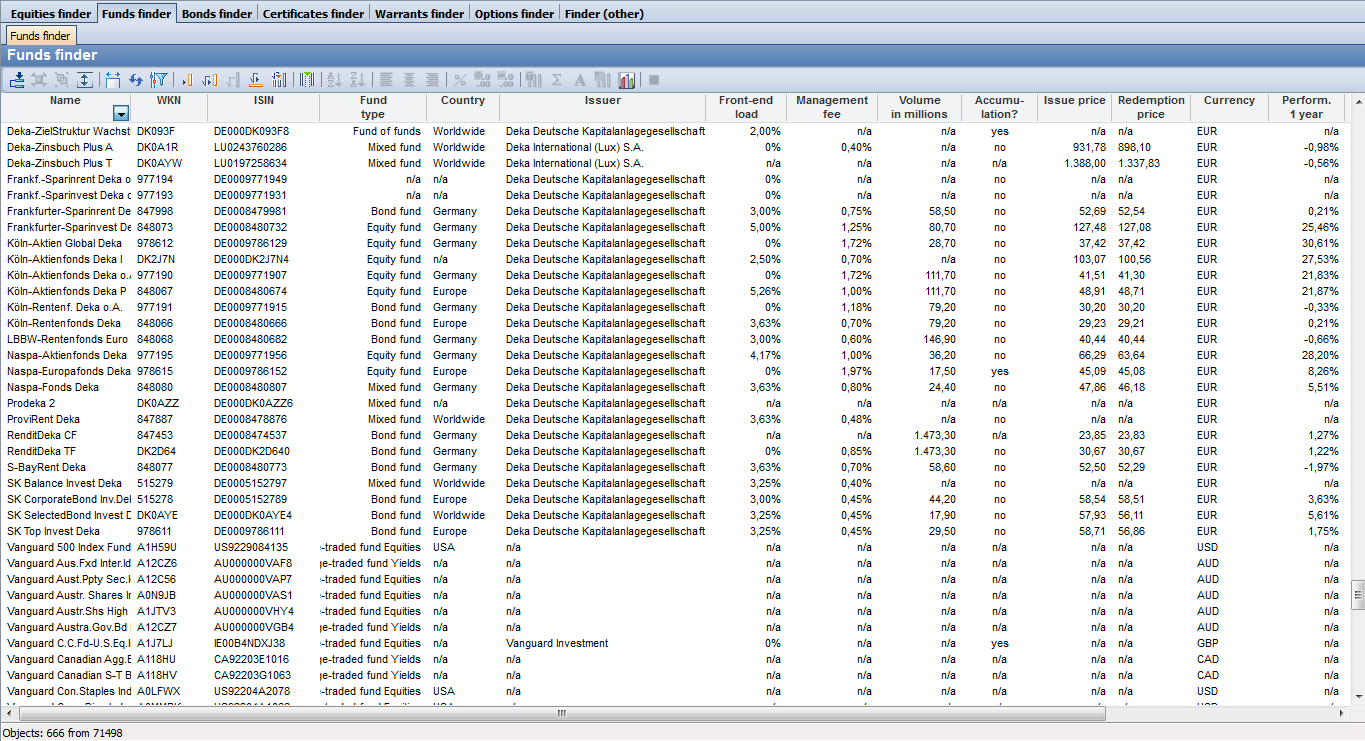Click the horizontal scrollbar thumb
1365x741 pixels.
point(562,713)
